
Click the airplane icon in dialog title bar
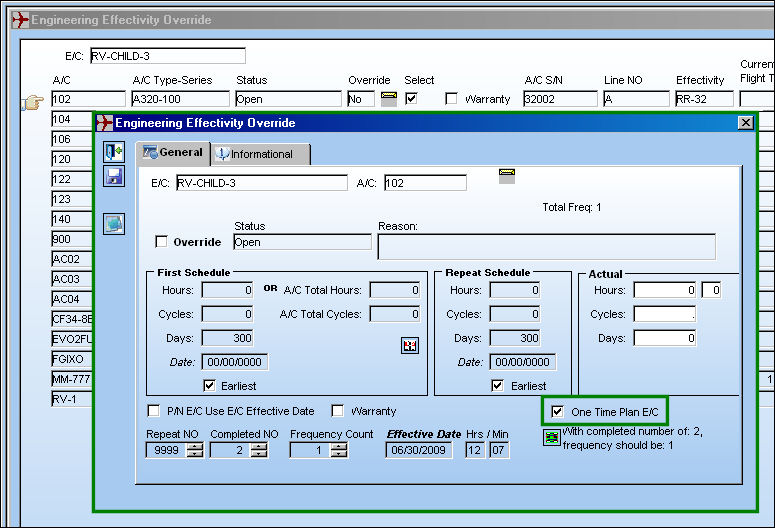(x=104, y=123)
